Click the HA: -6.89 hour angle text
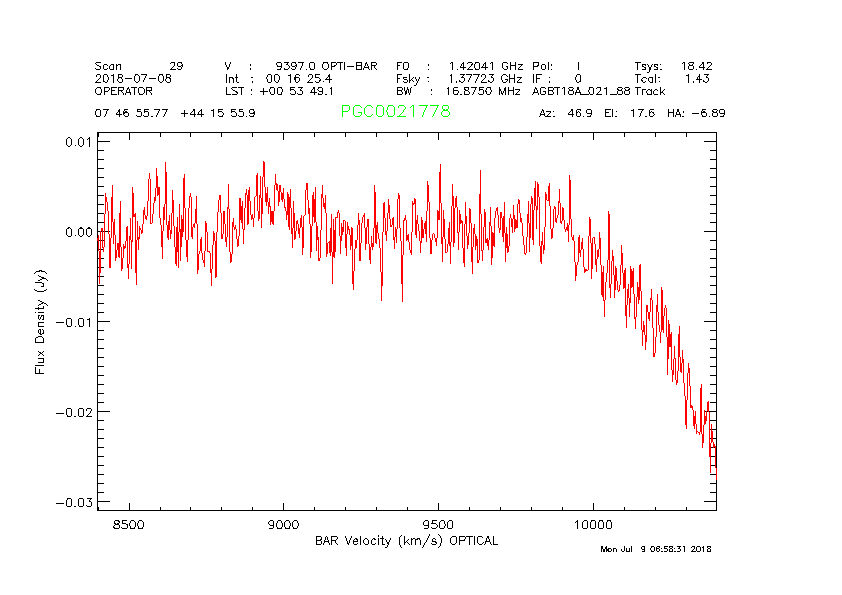Screen dimensions: 842x595 point(696,113)
